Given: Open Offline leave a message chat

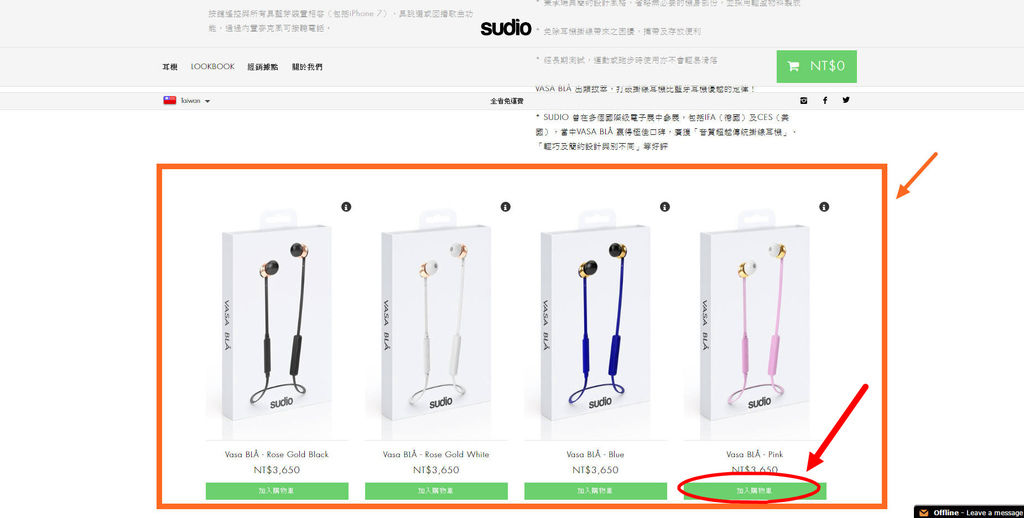Looking at the screenshot, I should [x=969, y=512].
